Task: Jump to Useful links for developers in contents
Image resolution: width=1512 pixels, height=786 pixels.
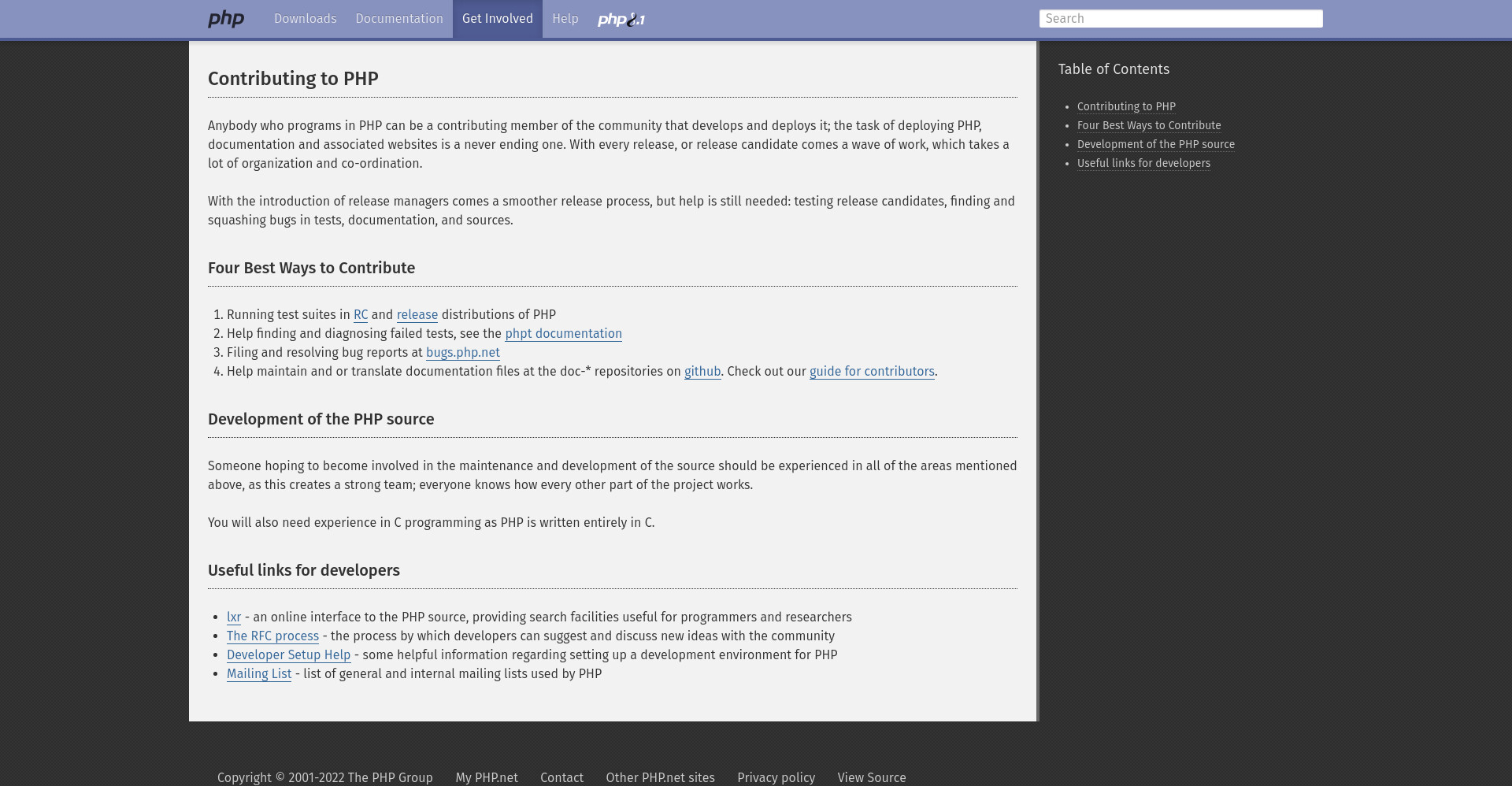Action: [1143, 163]
